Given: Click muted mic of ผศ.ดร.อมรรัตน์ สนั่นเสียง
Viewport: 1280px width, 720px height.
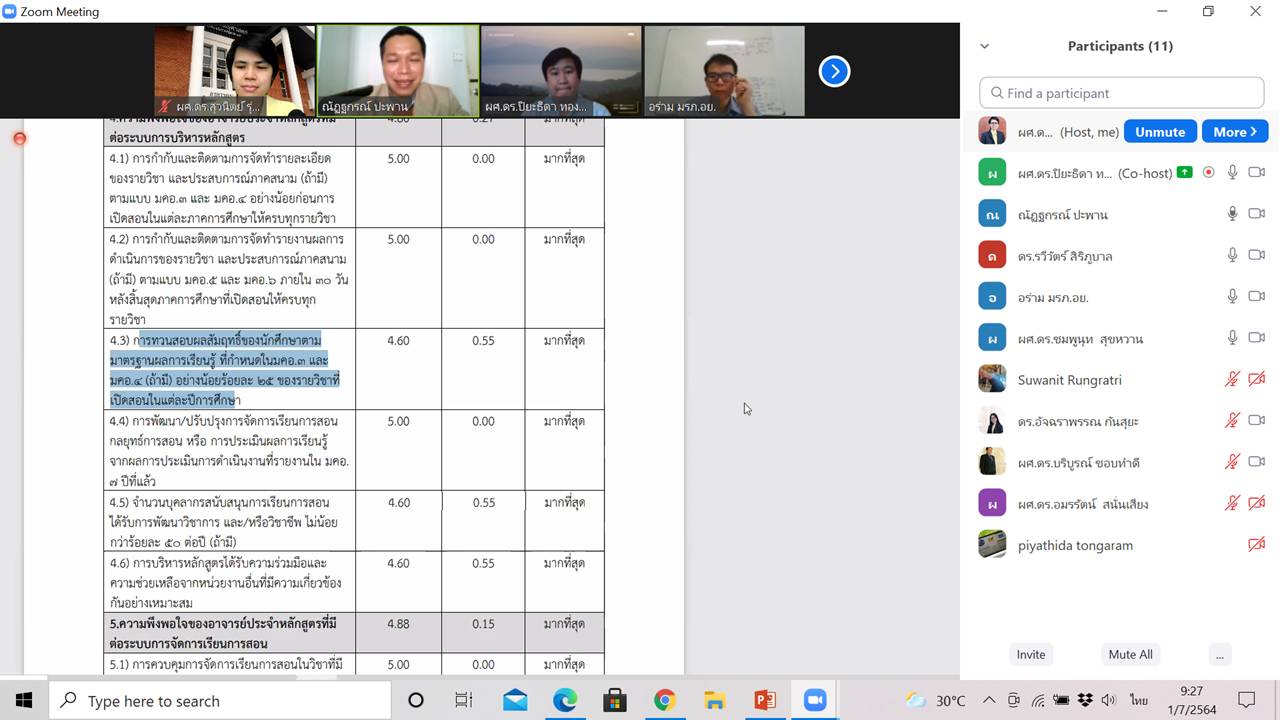Looking at the screenshot, I should [1232, 503].
